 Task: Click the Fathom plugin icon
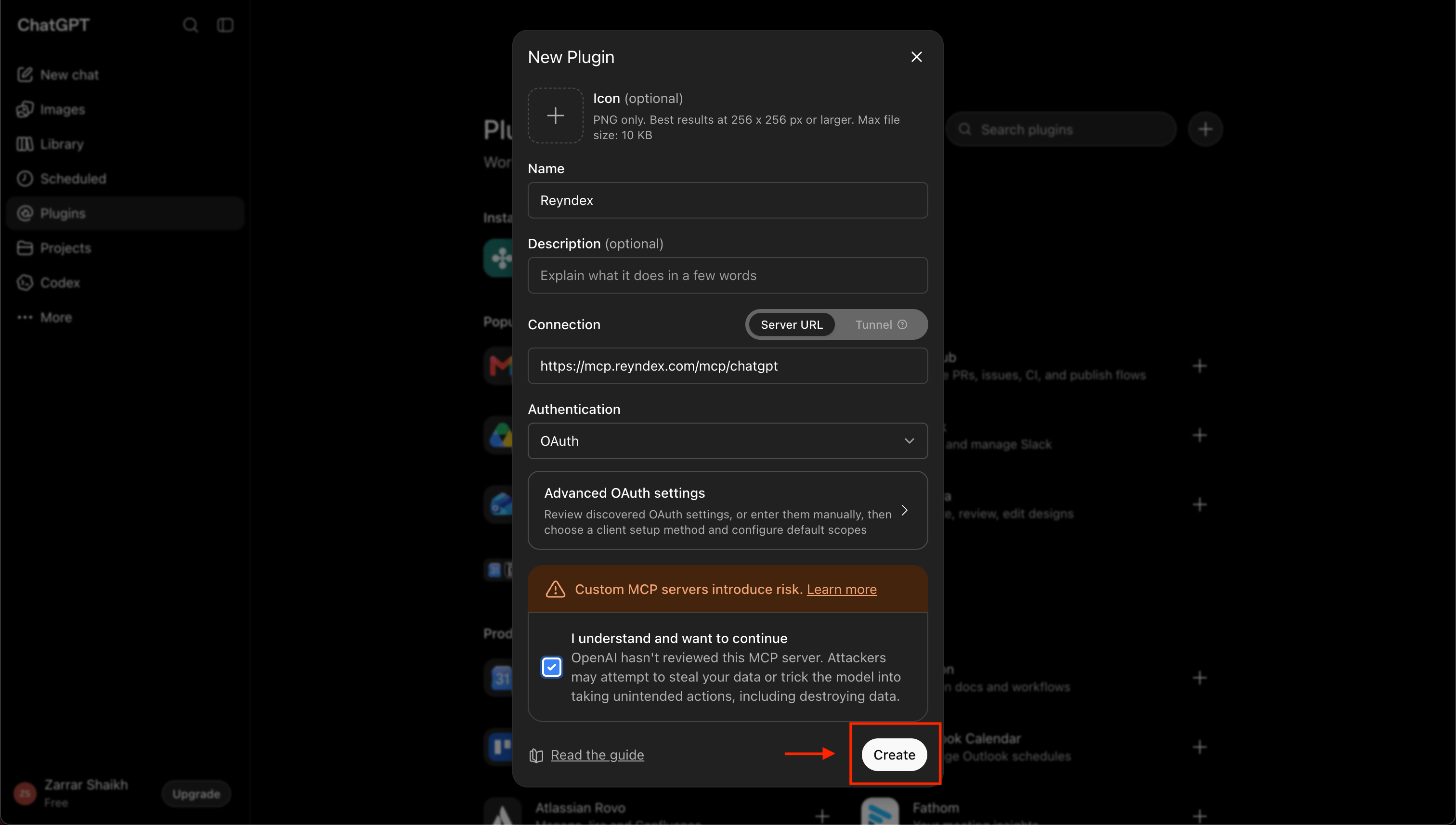[880, 812]
